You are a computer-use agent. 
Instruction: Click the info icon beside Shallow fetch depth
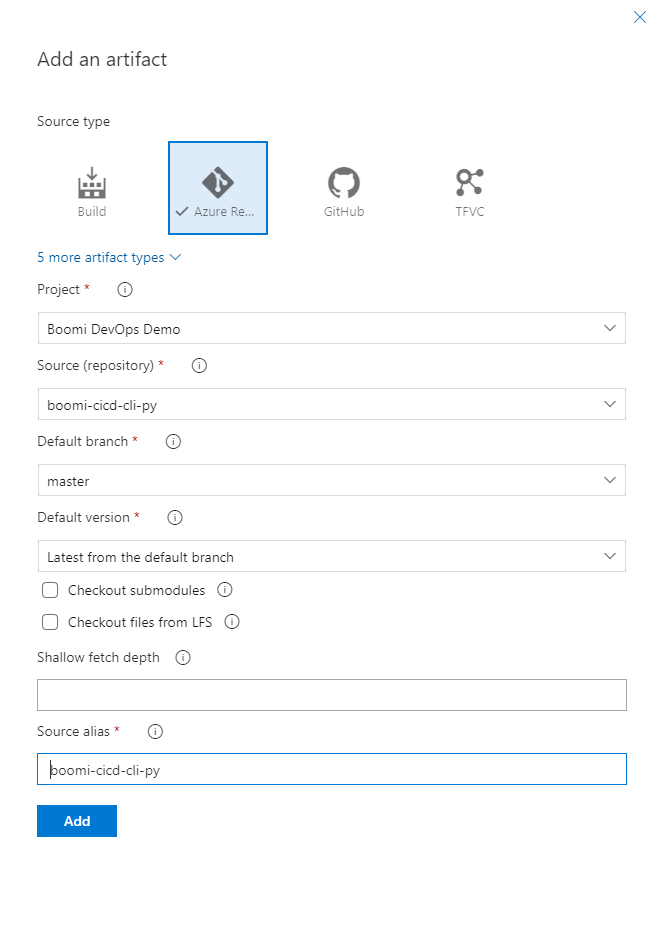pyautogui.click(x=182, y=658)
